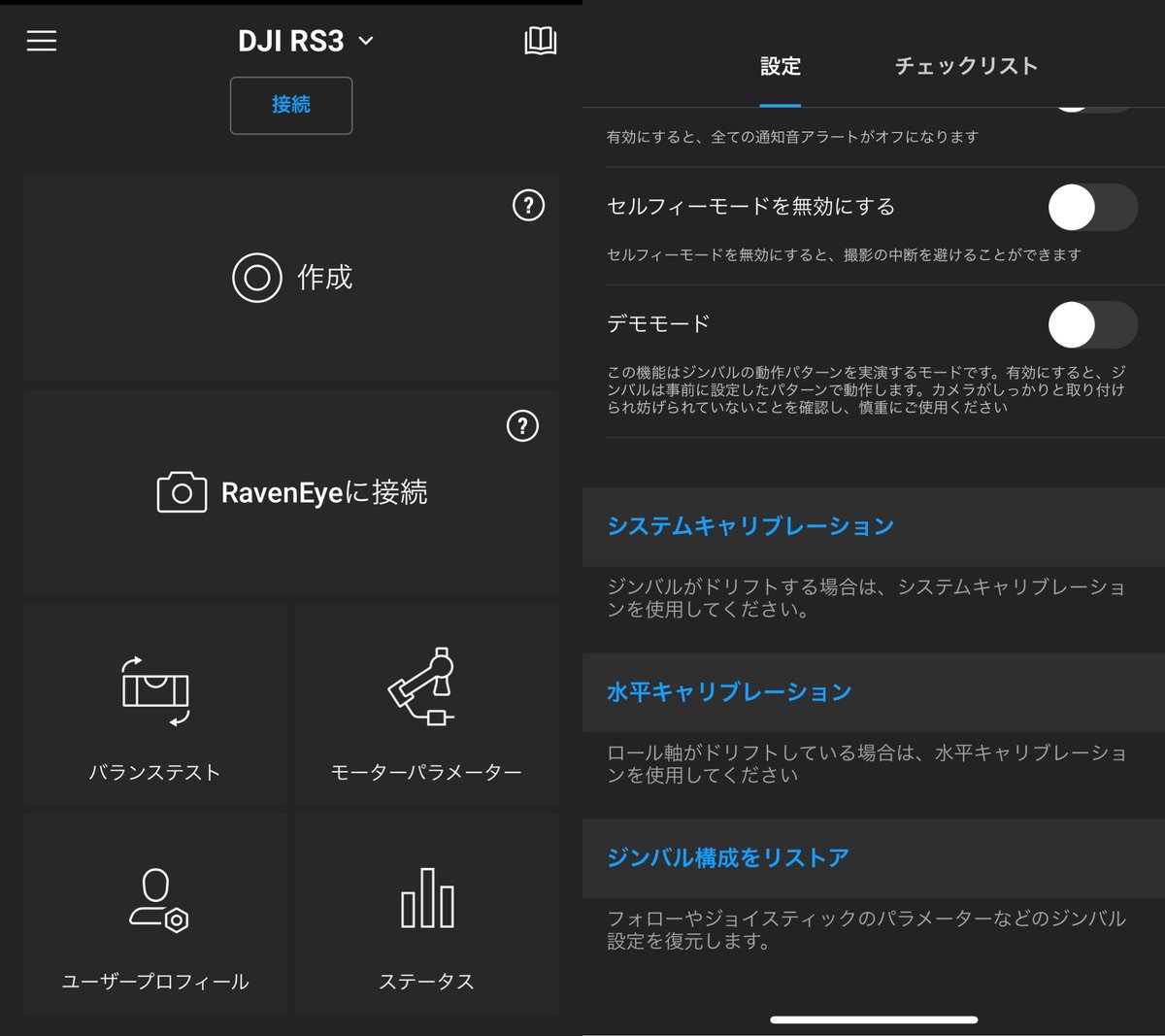This screenshot has height=1036, width=1165.
Task: Open help for the 作成 card
Action: coord(528,205)
